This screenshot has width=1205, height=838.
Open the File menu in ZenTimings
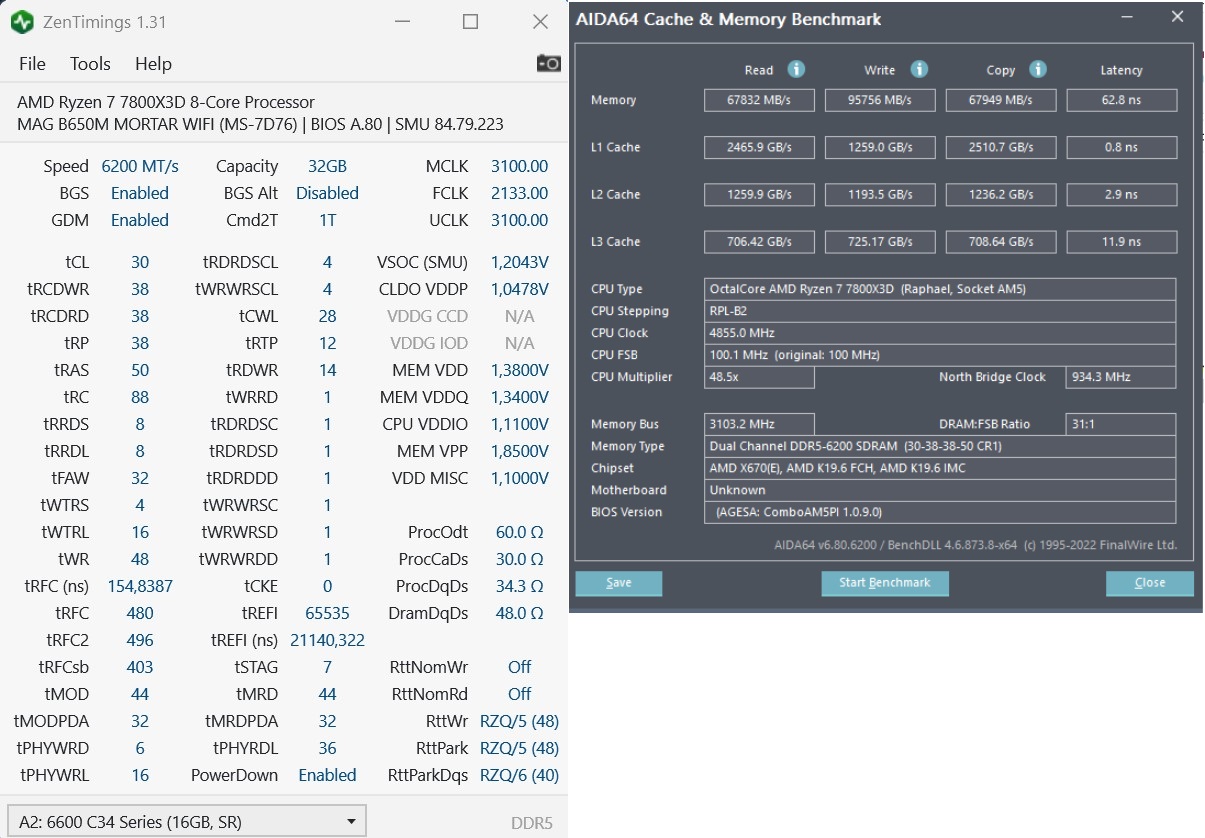click(33, 63)
